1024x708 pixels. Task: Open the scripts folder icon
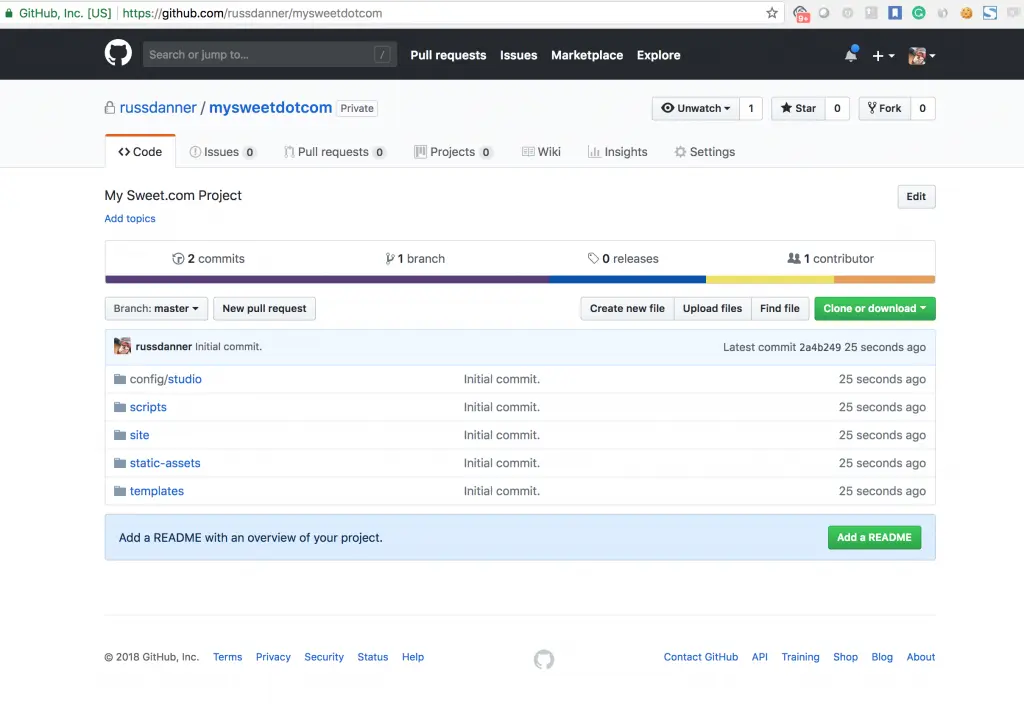120,407
